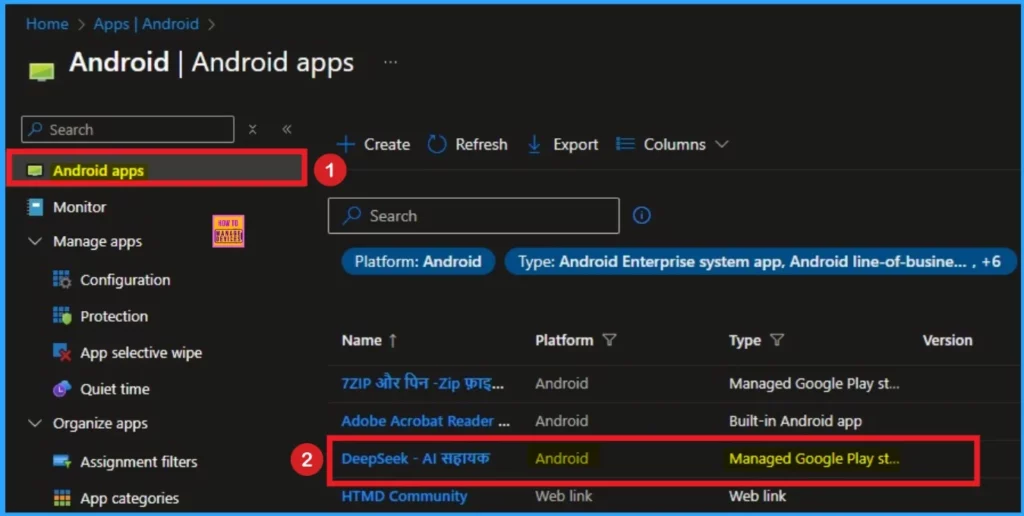This screenshot has width=1024, height=516.
Task: Click the Quiet time clock icon
Action: [x=62, y=389]
